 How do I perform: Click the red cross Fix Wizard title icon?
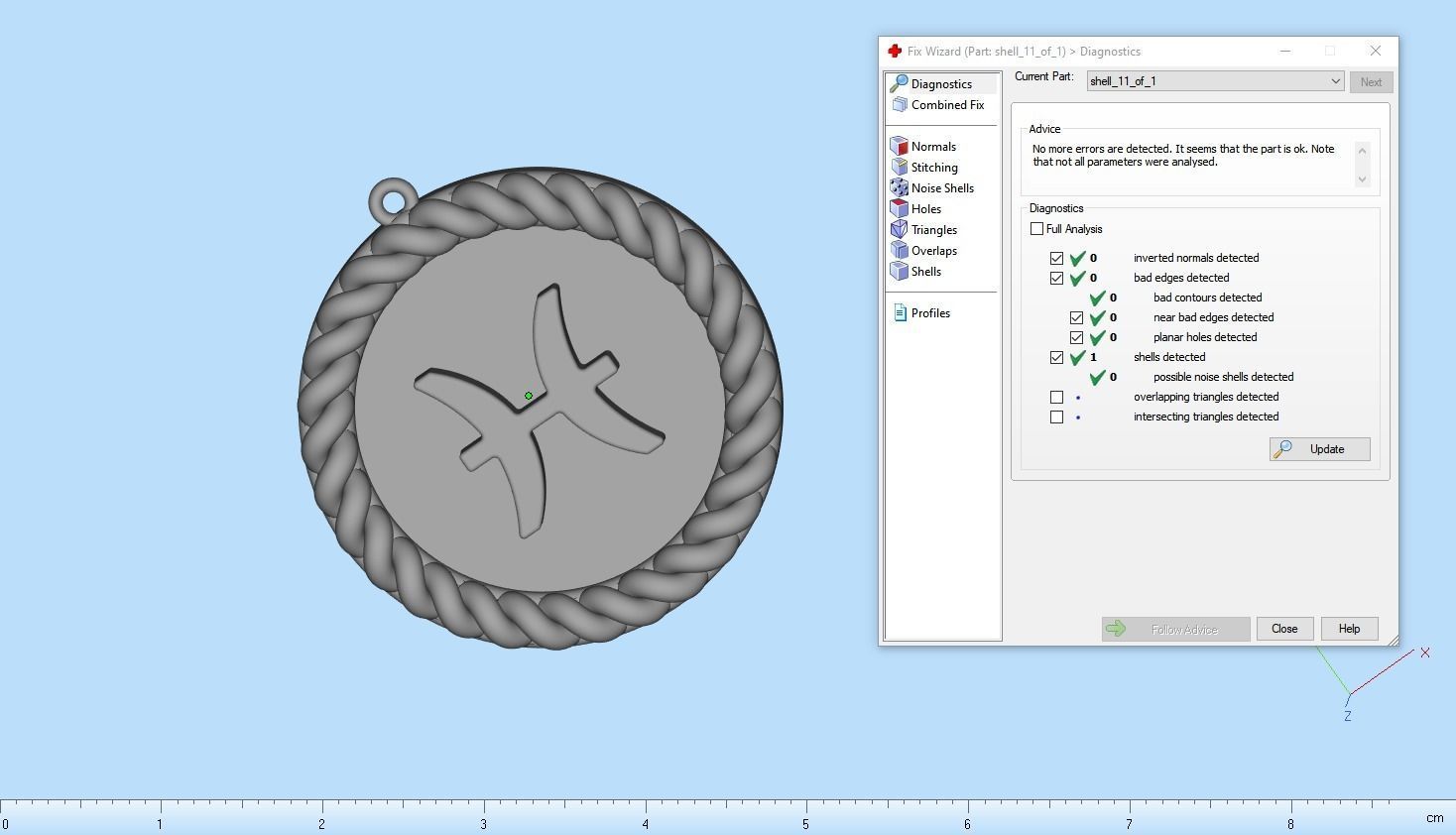coord(894,52)
